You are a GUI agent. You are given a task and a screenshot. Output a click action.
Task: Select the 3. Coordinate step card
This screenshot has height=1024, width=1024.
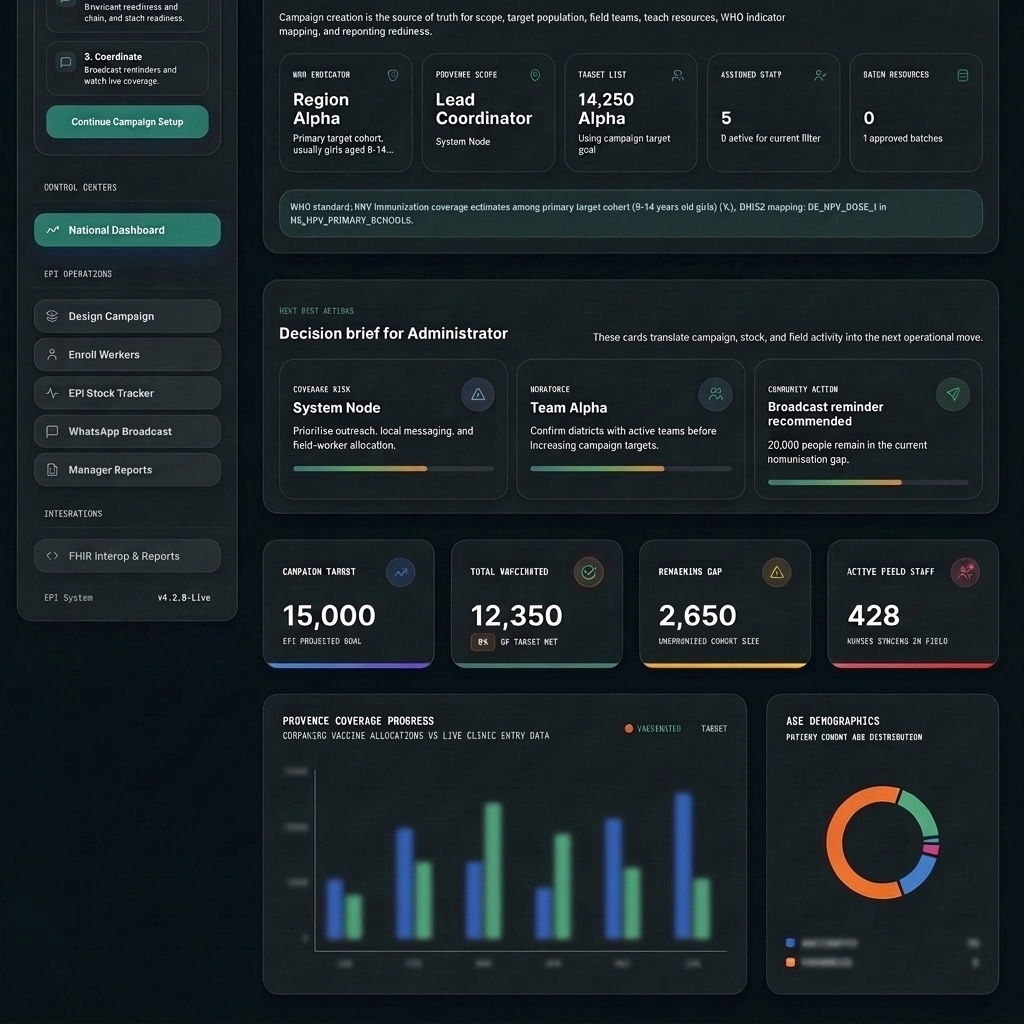coord(127,68)
